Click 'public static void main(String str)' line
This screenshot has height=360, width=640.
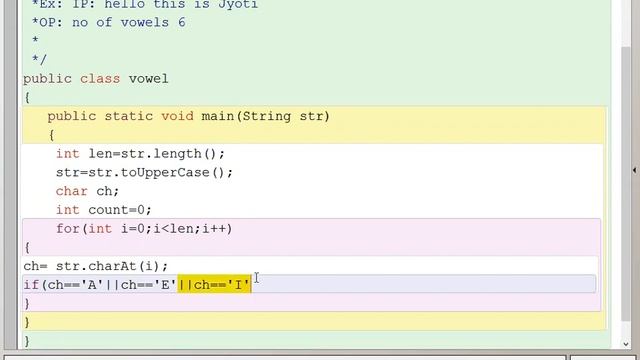coord(188,116)
